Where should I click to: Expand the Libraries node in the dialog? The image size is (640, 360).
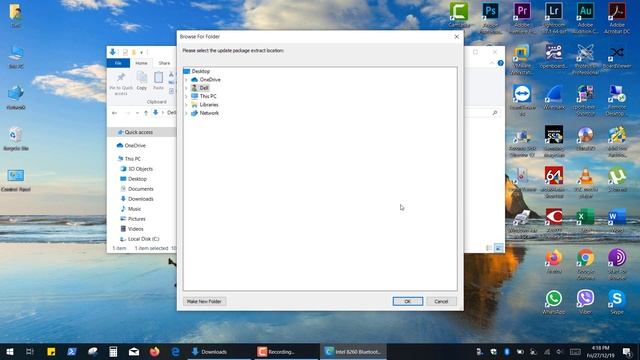187,104
